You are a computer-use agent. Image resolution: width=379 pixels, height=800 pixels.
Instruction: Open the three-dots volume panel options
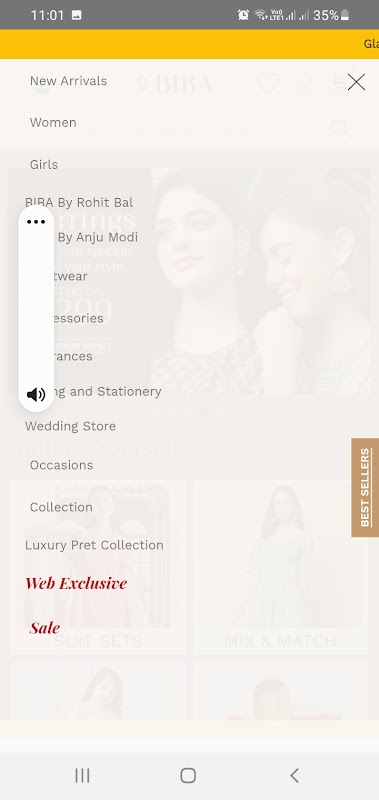tap(36, 221)
